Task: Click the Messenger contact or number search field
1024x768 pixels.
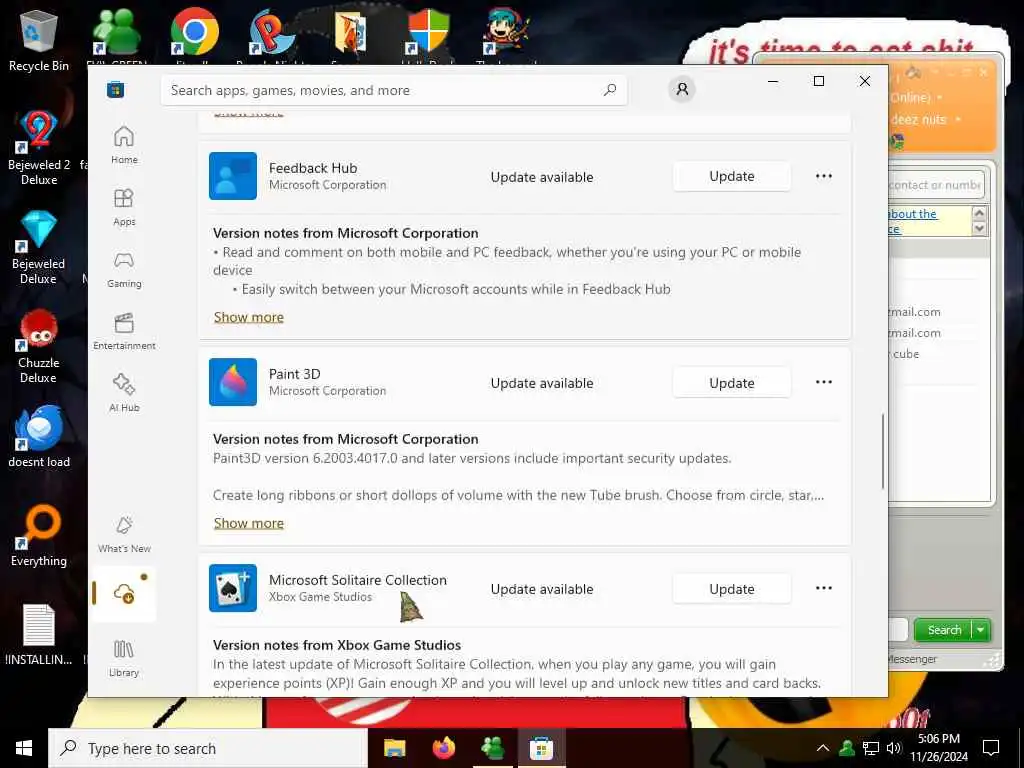Action: click(936, 185)
